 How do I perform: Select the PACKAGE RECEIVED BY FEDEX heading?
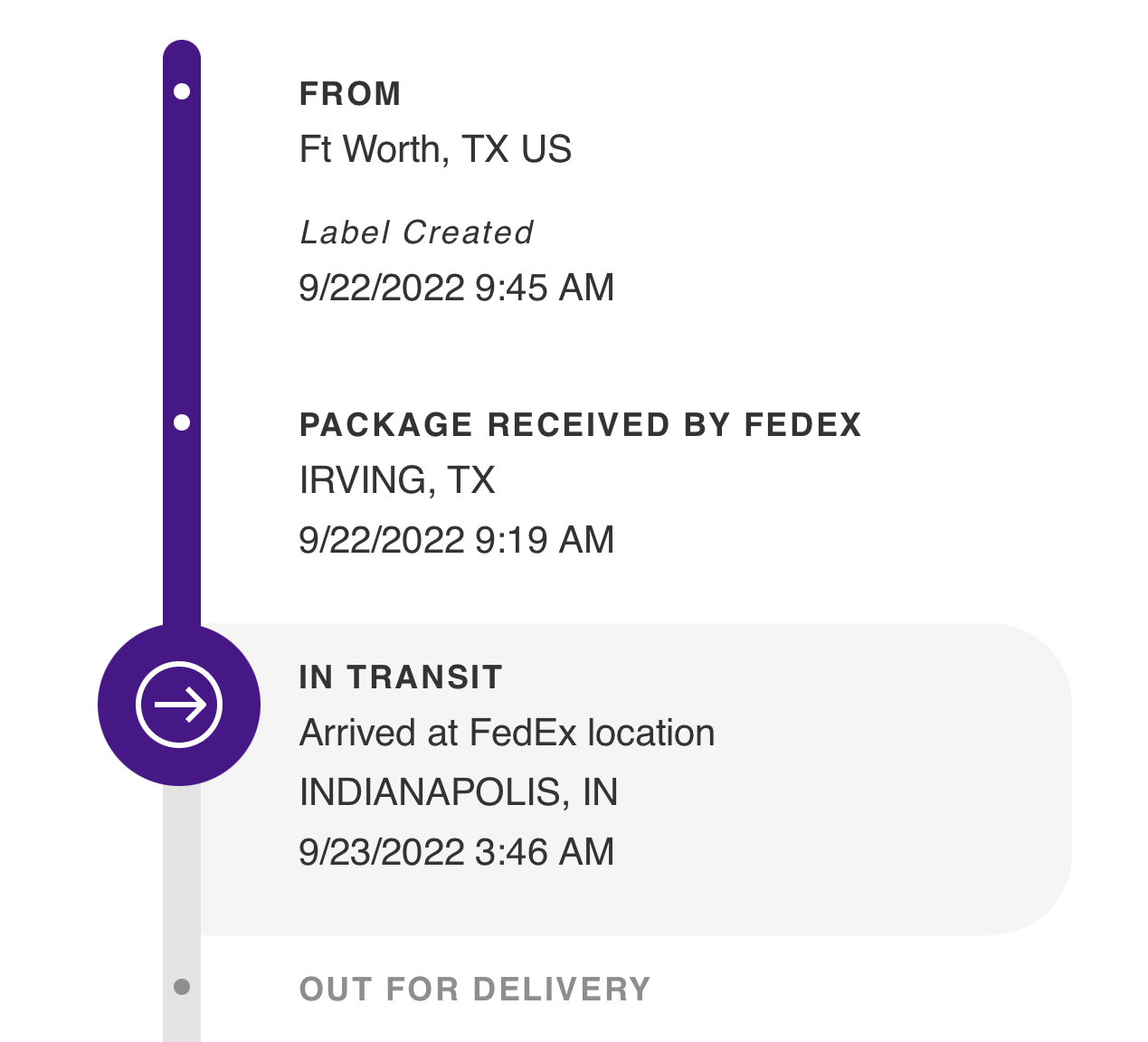pos(581,425)
